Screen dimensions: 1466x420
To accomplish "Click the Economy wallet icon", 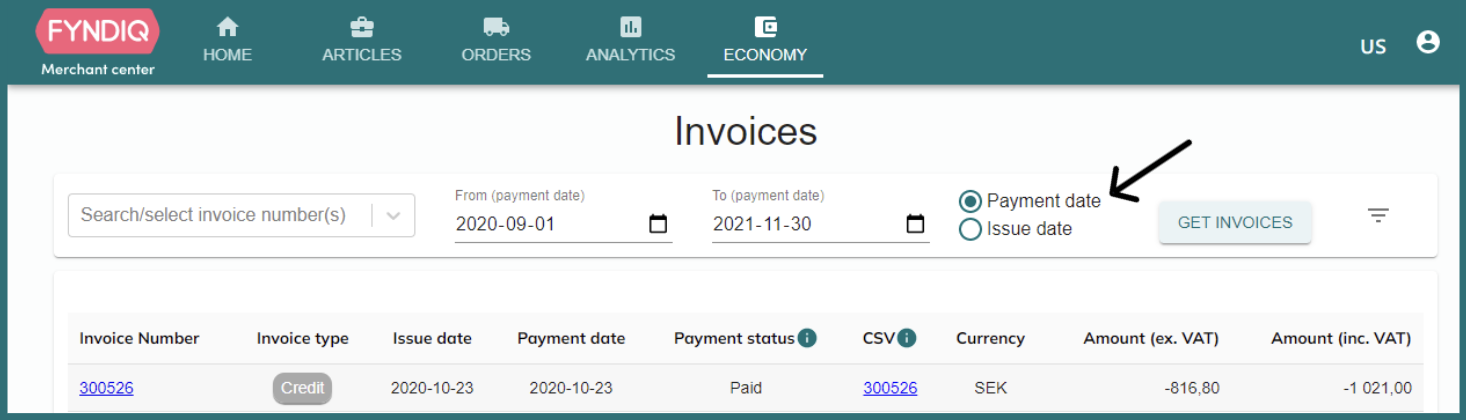I will coord(765,26).
